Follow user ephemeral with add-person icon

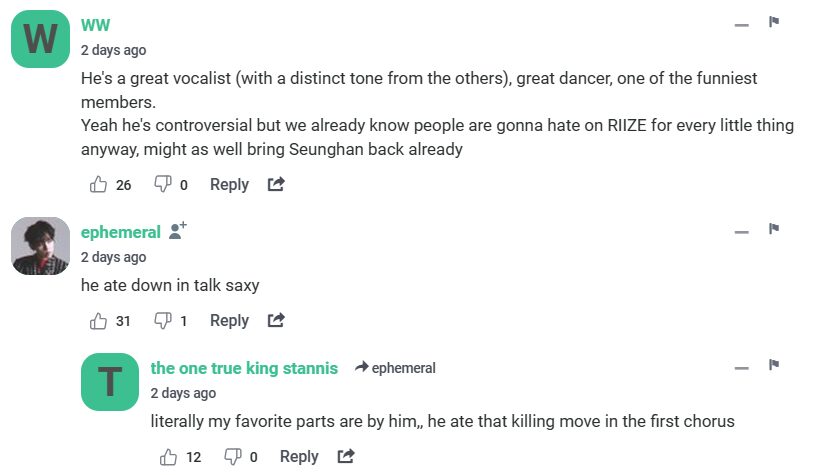click(x=178, y=231)
